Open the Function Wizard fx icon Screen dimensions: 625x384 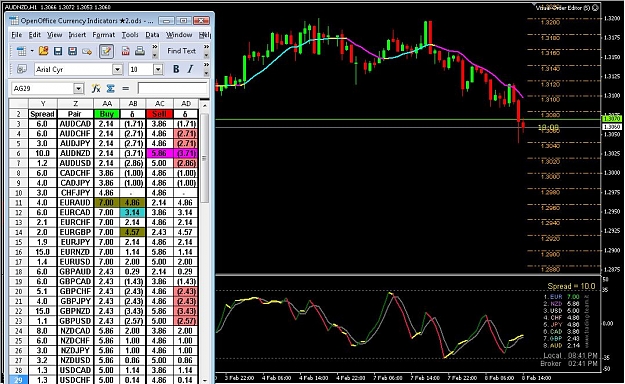click(96, 88)
